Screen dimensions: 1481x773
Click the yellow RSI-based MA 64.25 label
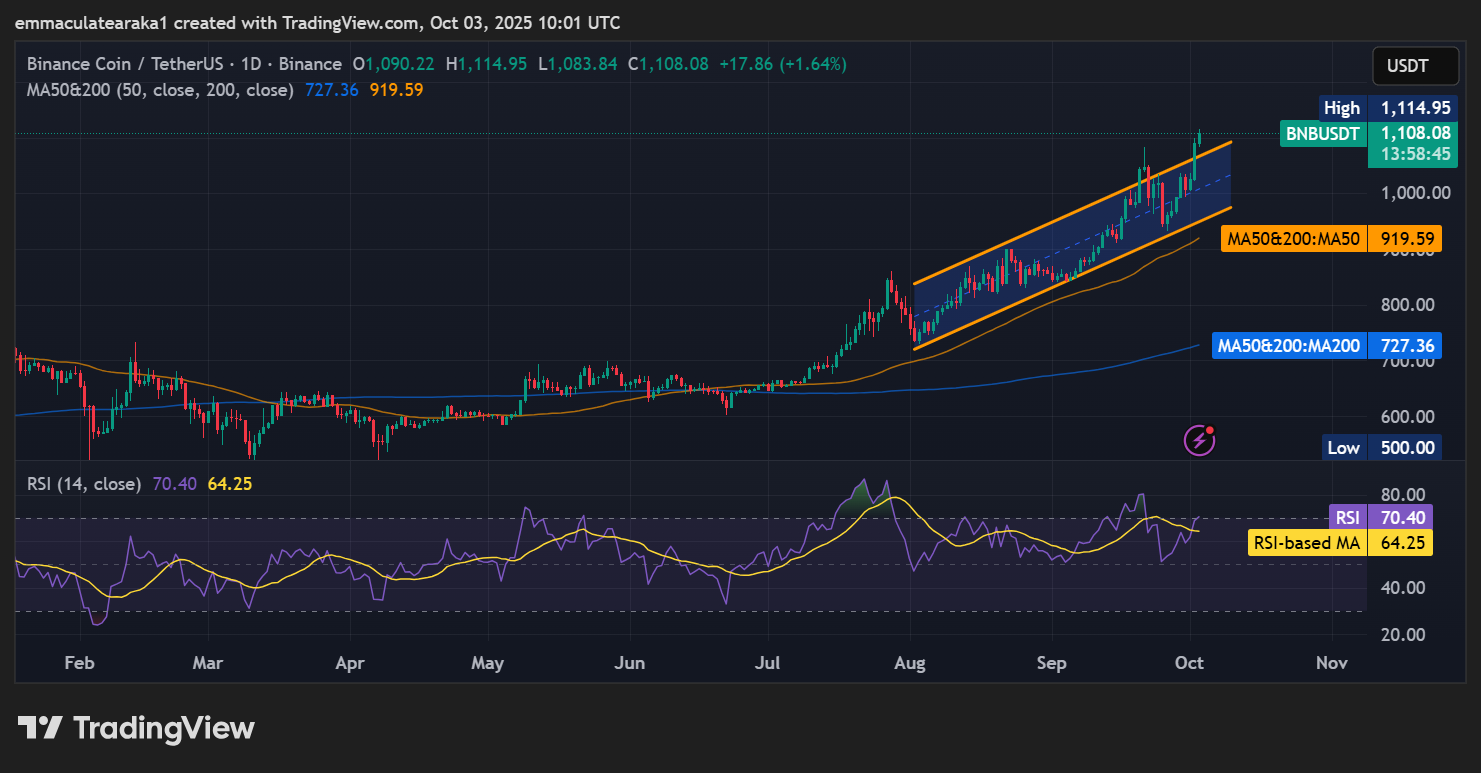click(x=1341, y=543)
